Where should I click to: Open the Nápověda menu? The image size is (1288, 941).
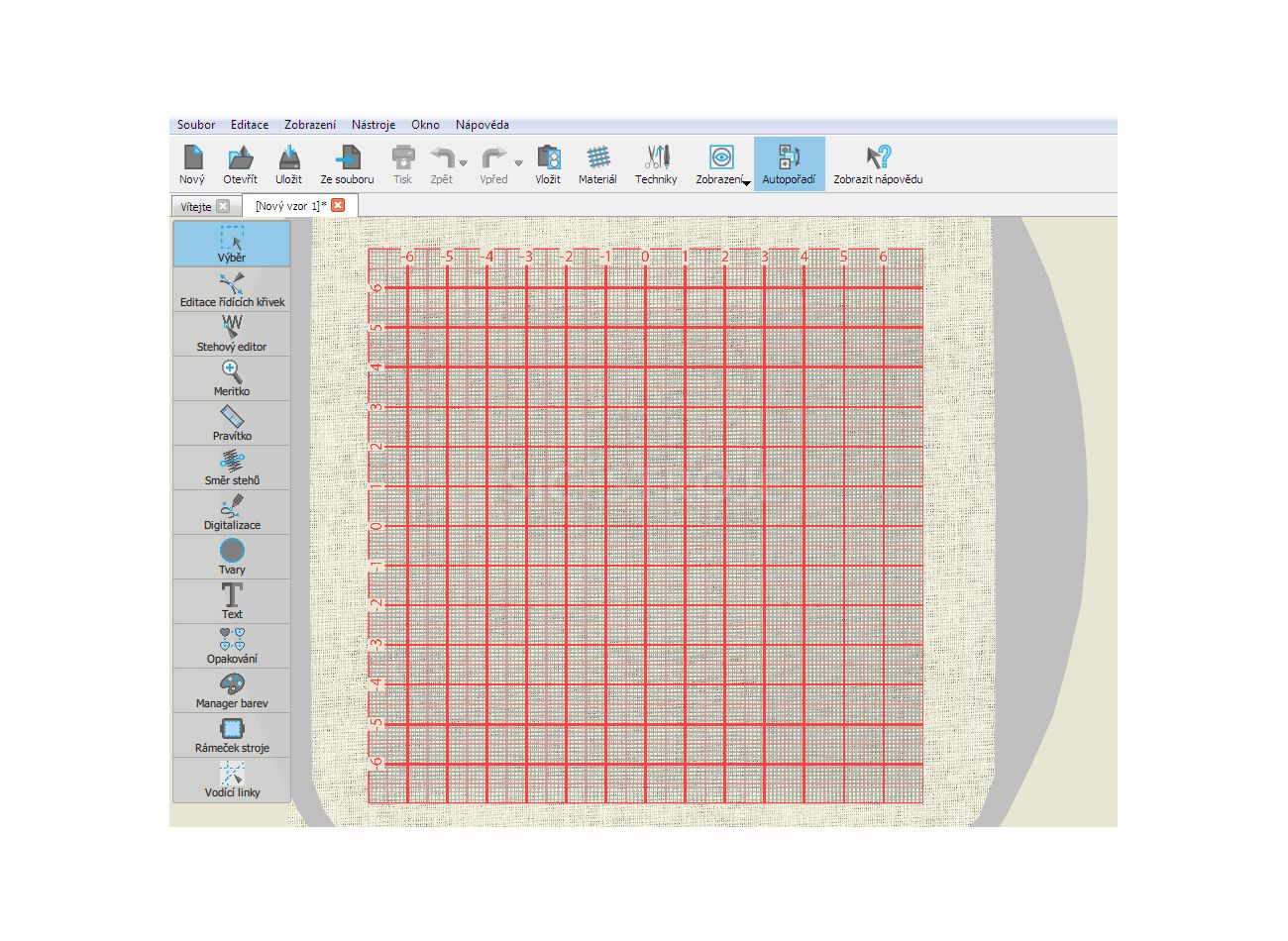tap(483, 125)
